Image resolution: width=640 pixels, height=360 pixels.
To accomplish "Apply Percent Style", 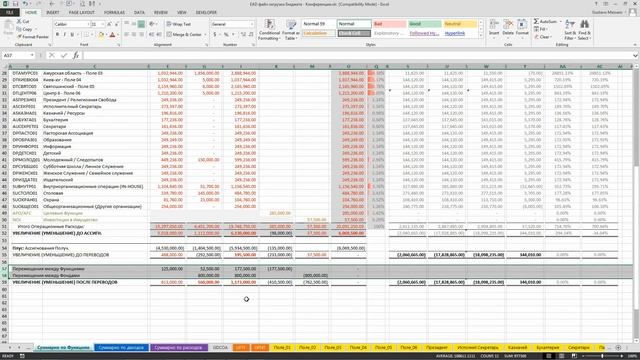I will (226, 35).
